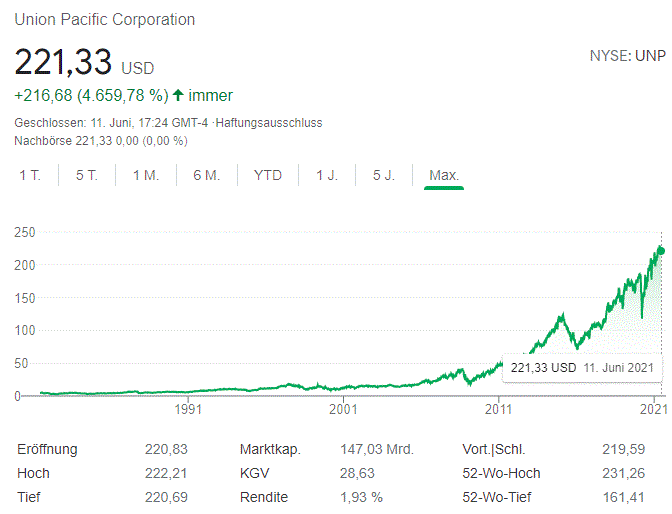Click the green up-arrow price change icon
The height and width of the screenshot is (514, 672).
pyautogui.click(x=178, y=96)
